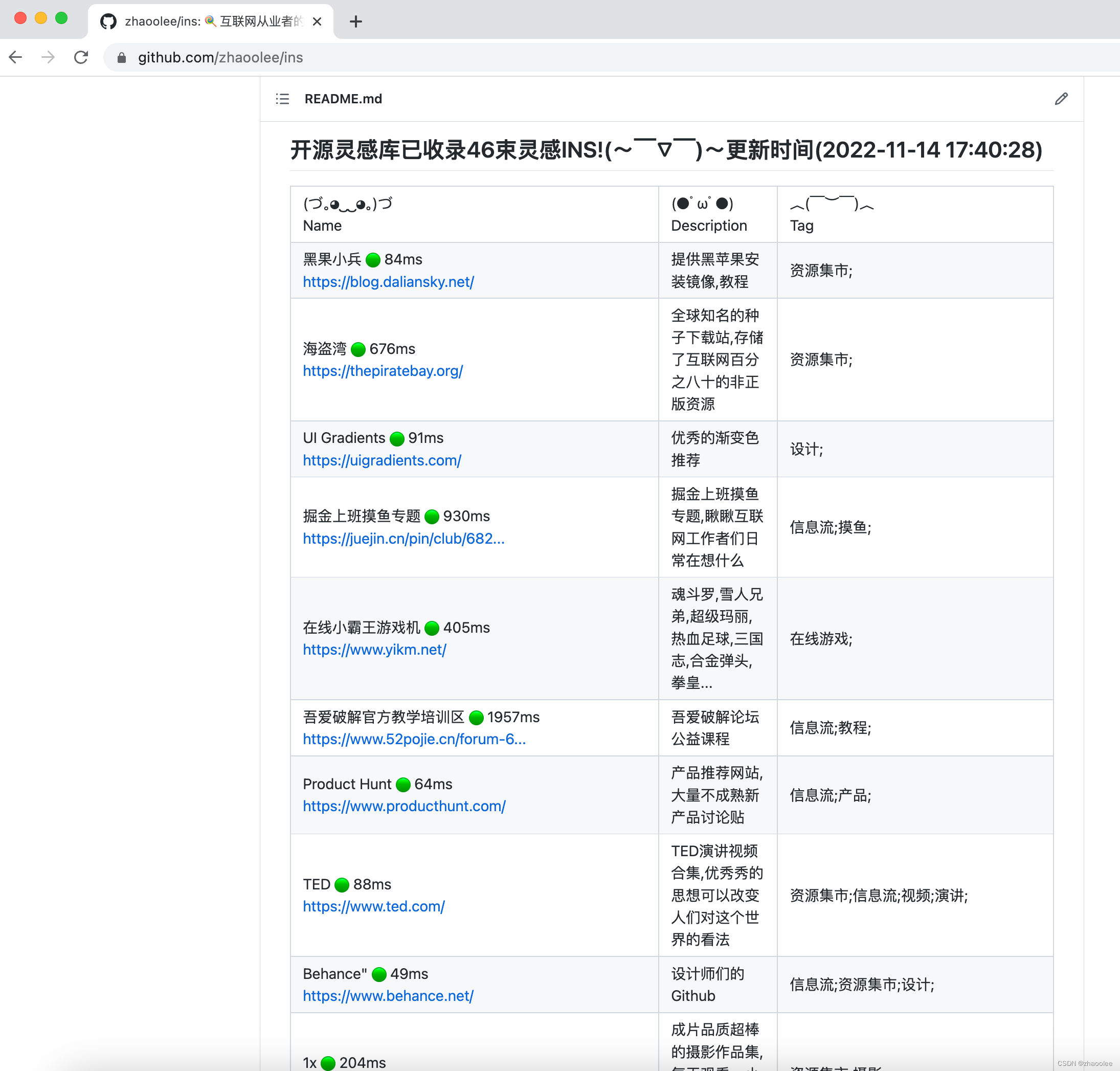Close the zhaoolee/ins browser tab

(x=318, y=21)
